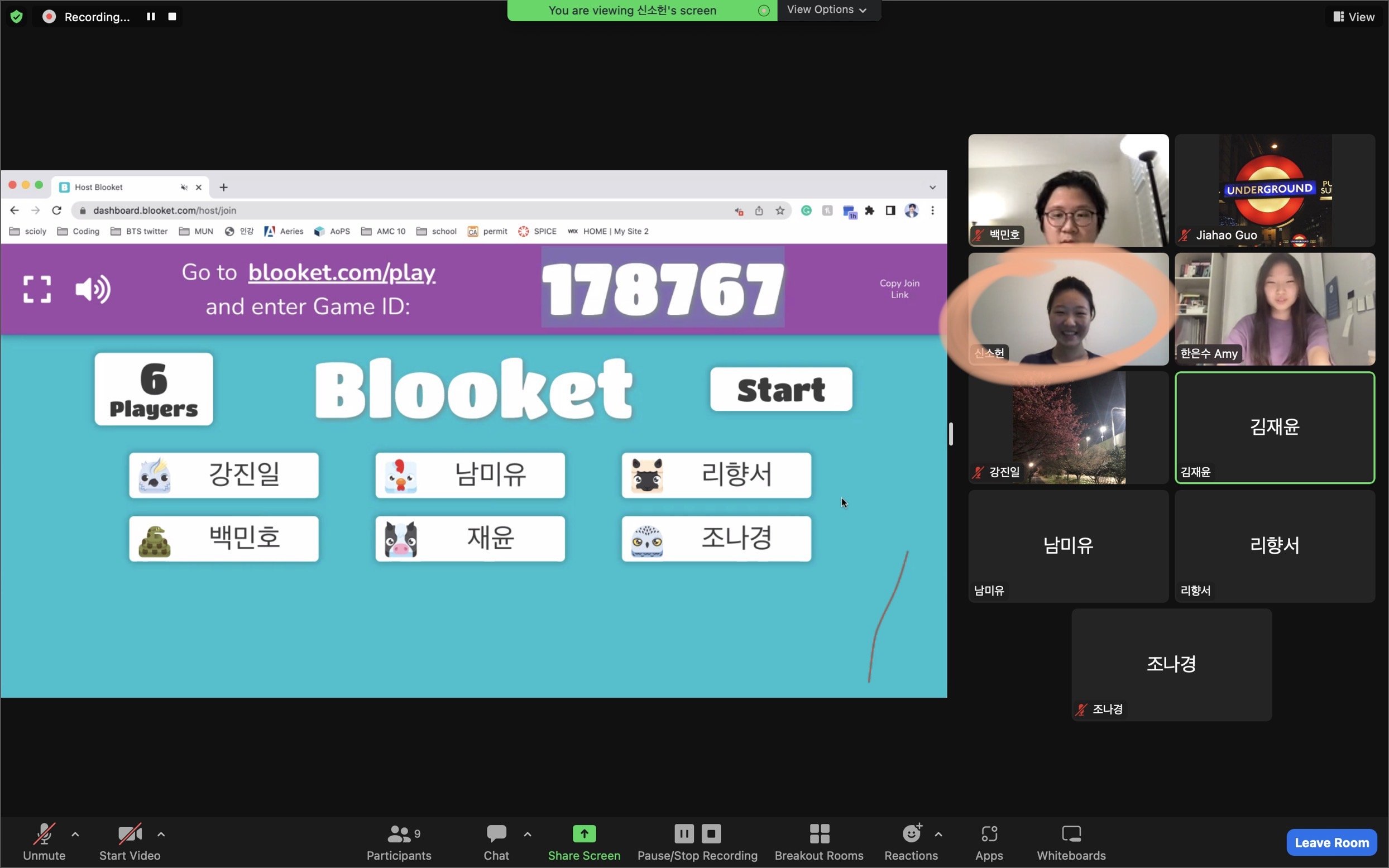Image resolution: width=1389 pixels, height=868 pixels.
Task: Click the Share page icon in the address bar
Action: pos(759,210)
